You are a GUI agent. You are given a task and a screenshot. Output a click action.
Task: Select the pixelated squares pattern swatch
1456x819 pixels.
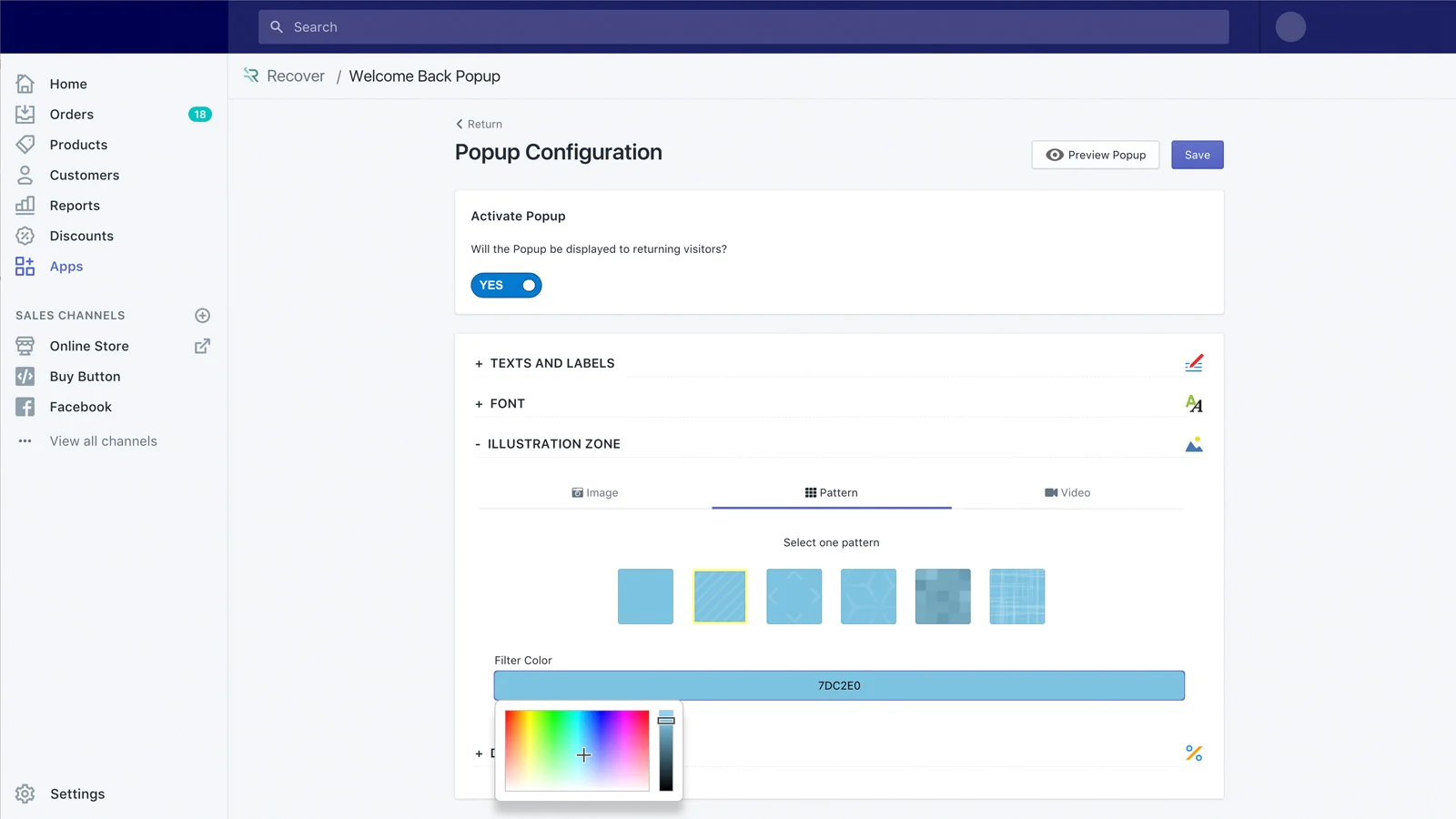(x=943, y=597)
